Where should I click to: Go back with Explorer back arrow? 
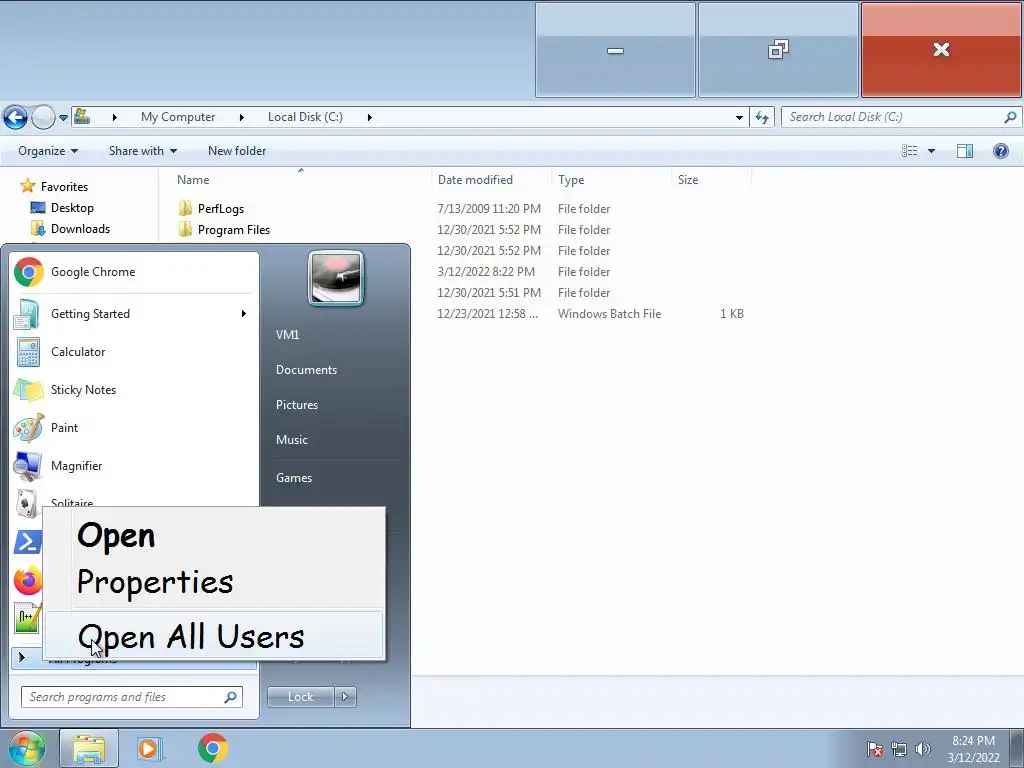[x=16, y=118]
